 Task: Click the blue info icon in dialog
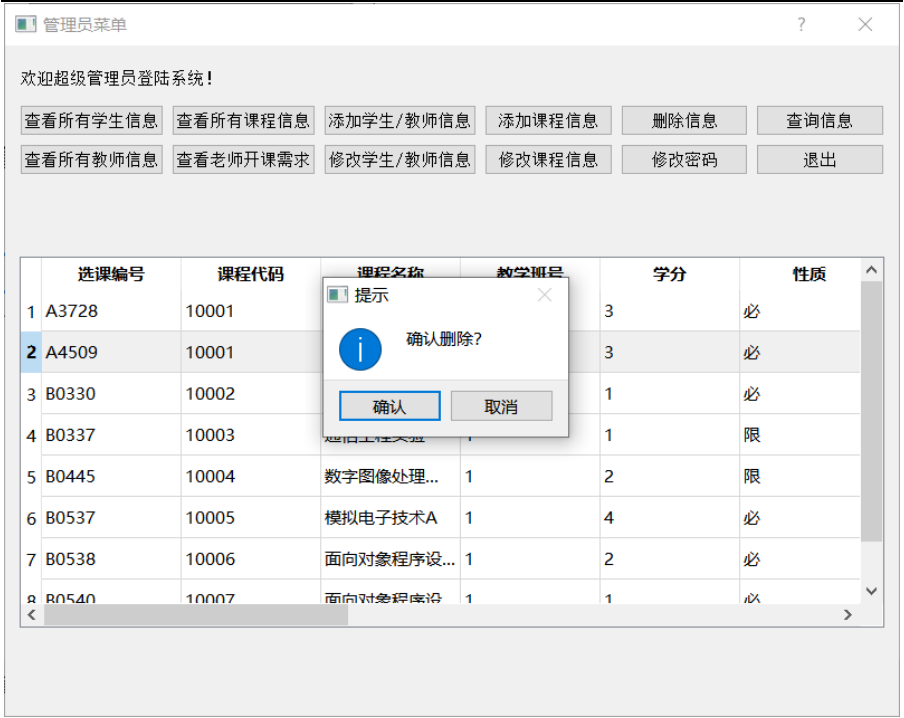coord(360,349)
